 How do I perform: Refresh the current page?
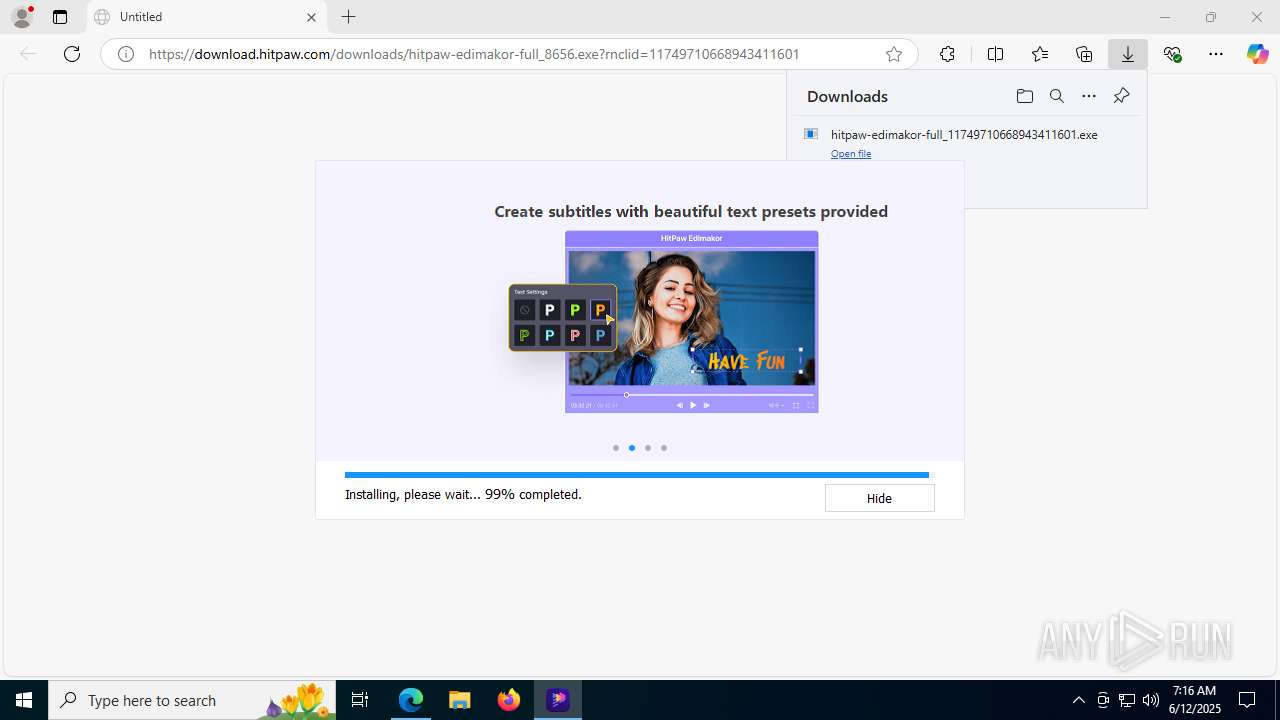[x=72, y=54]
